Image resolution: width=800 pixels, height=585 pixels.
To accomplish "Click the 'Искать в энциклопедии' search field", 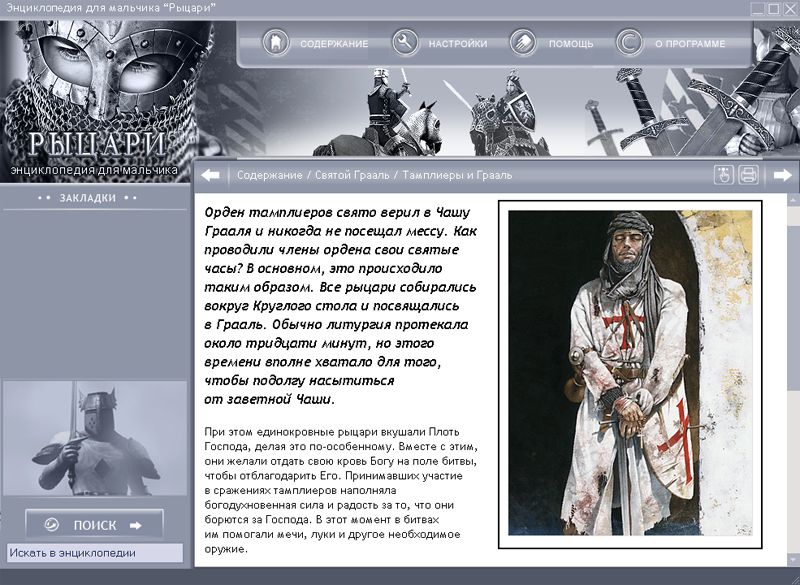I will pyautogui.click(x=95, y=553).
